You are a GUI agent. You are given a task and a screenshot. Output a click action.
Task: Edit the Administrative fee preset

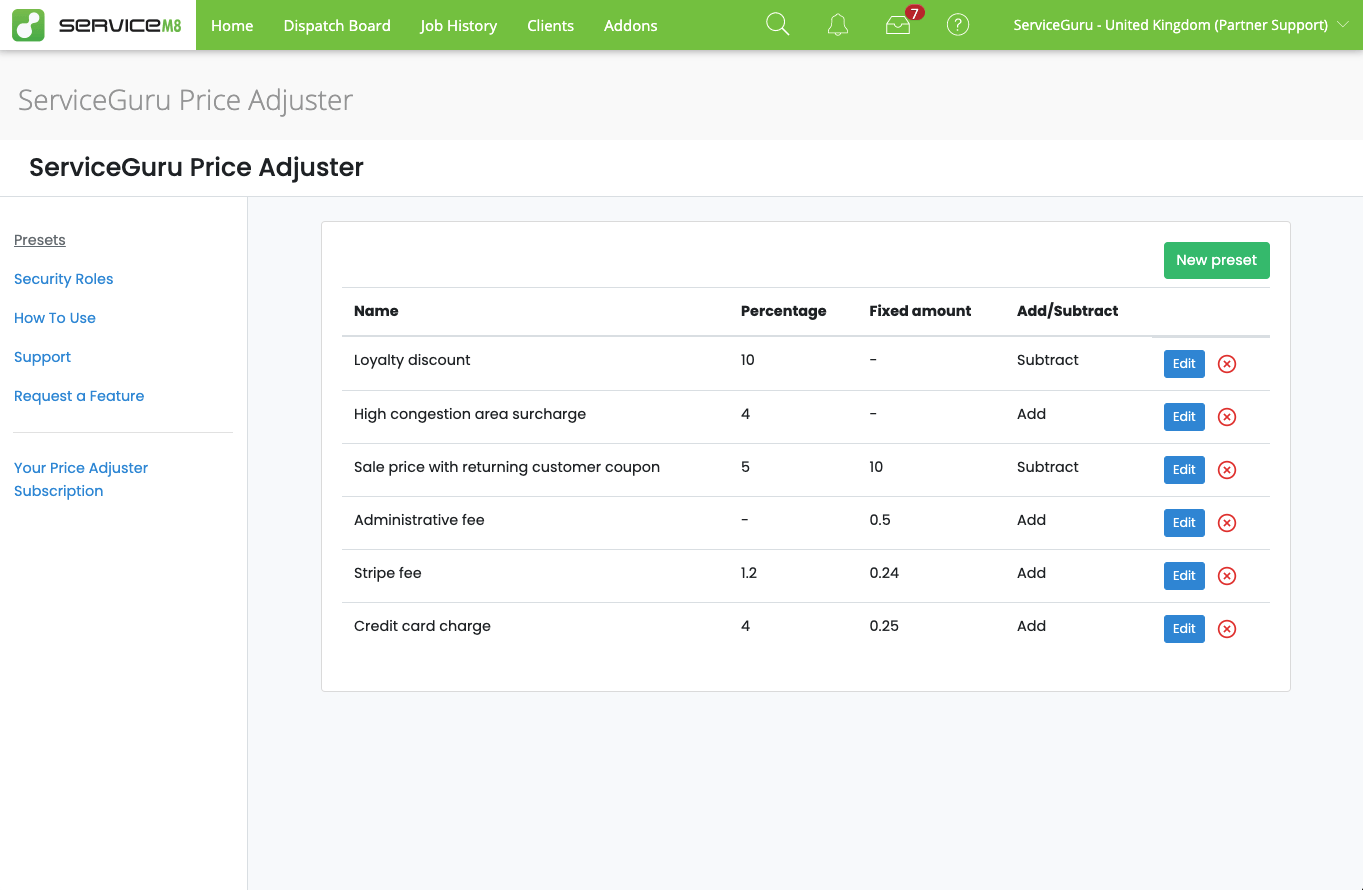tap(1184, 523)
